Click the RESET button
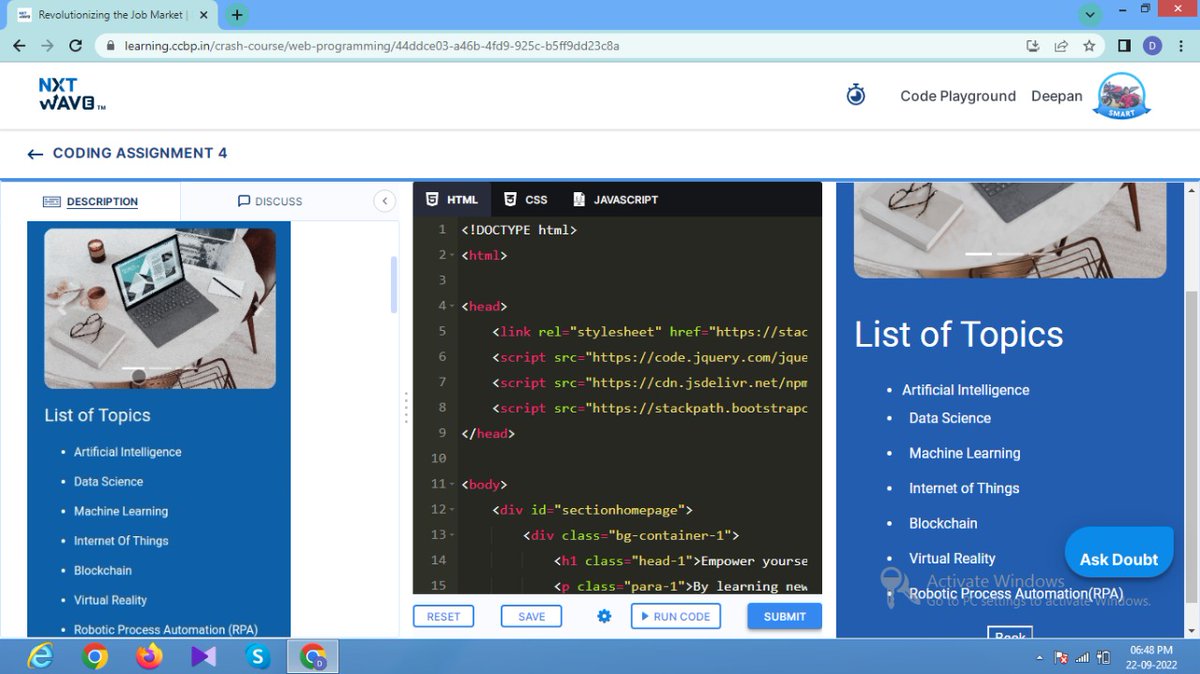This screenshot has width=1200, height=674. [x=443, y=616]
